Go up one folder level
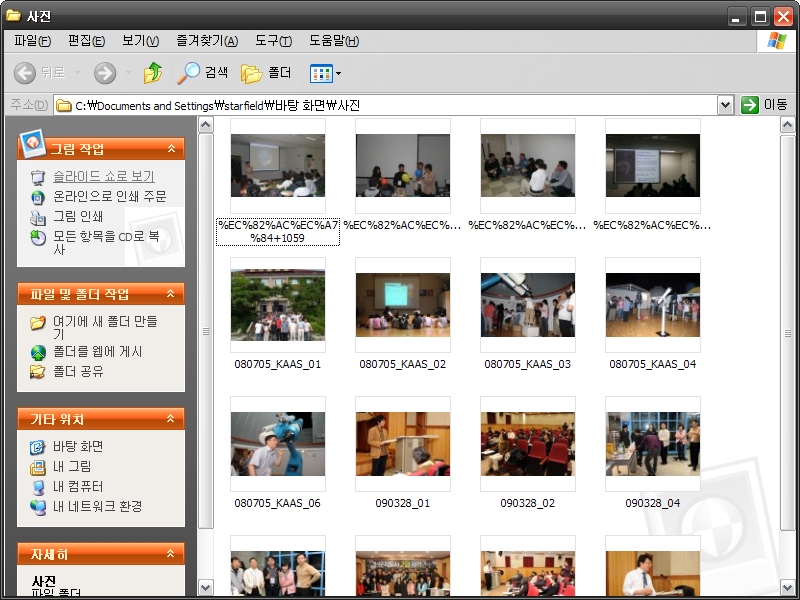 pos(153,73)
